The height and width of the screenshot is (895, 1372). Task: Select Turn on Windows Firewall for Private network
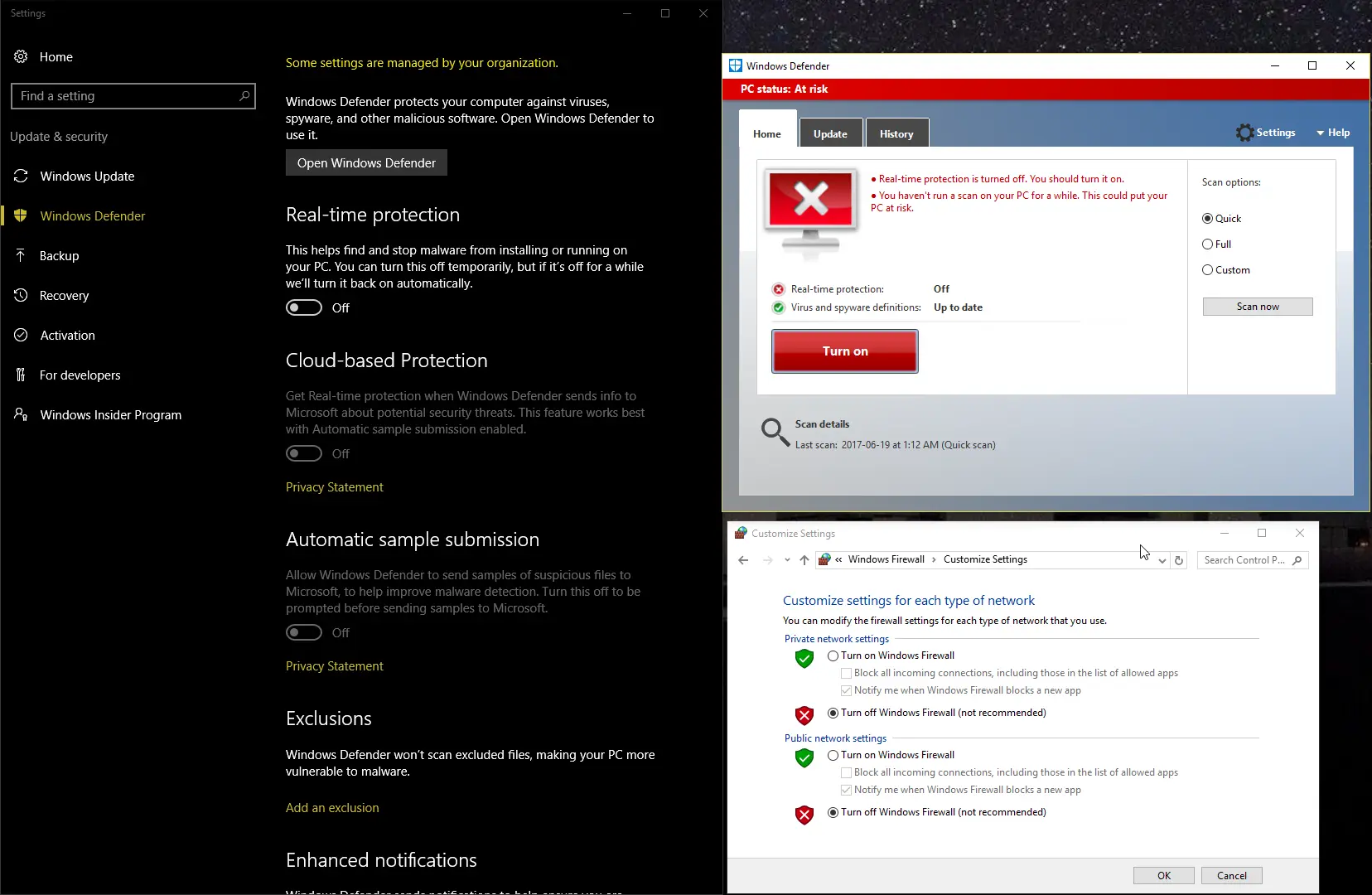pyautogui.click(x=833, y=656)
